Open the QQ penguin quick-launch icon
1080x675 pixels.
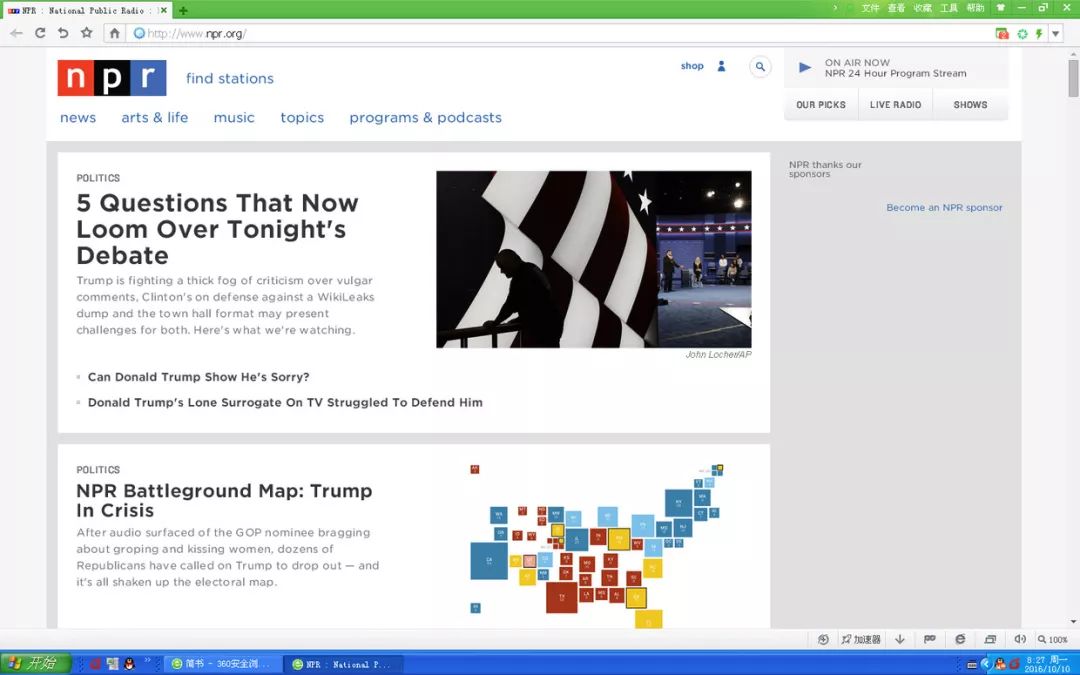pyautogui.click(x=129, y=664)
